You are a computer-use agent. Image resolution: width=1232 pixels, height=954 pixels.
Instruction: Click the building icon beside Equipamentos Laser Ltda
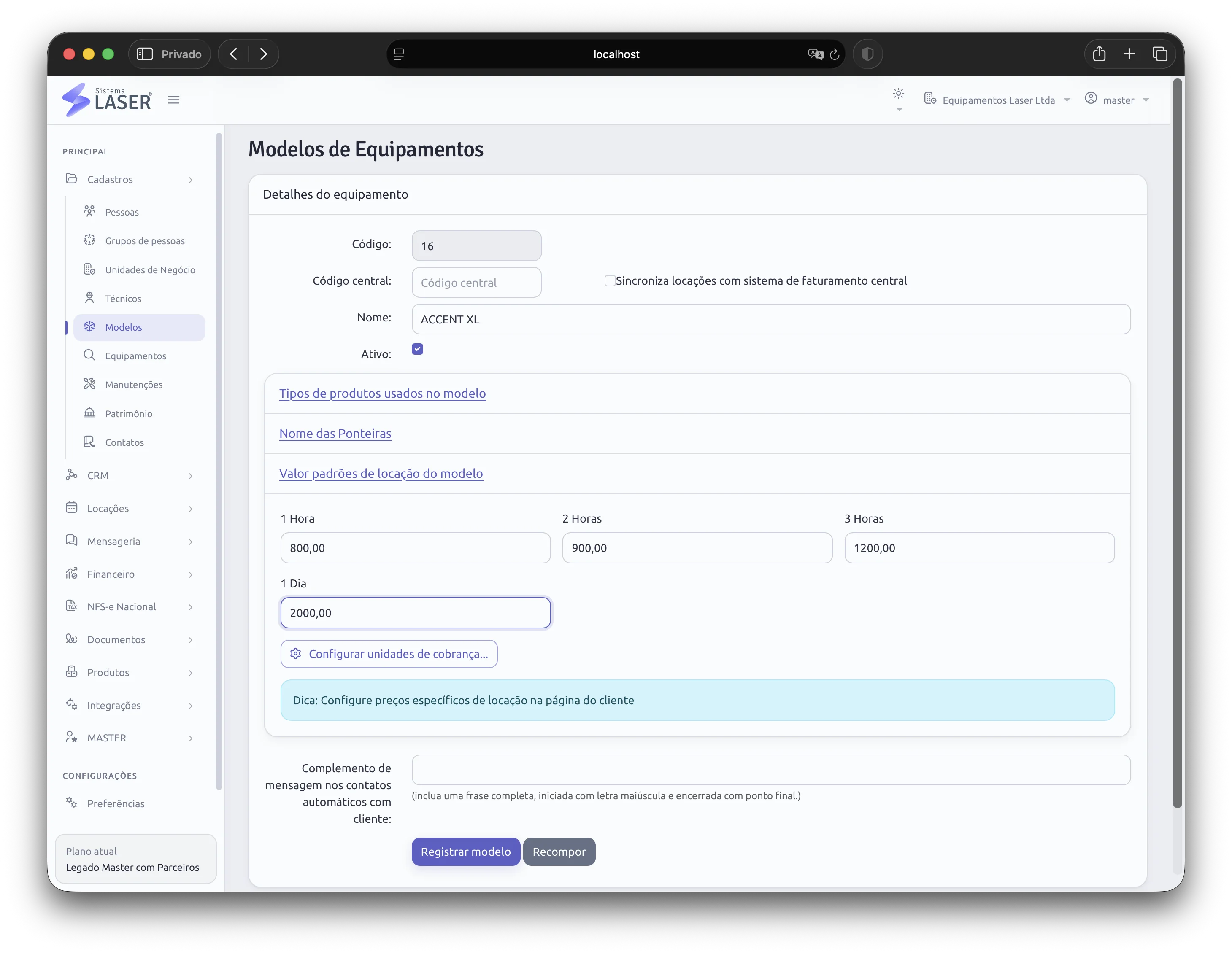click(x=929, y=99)
